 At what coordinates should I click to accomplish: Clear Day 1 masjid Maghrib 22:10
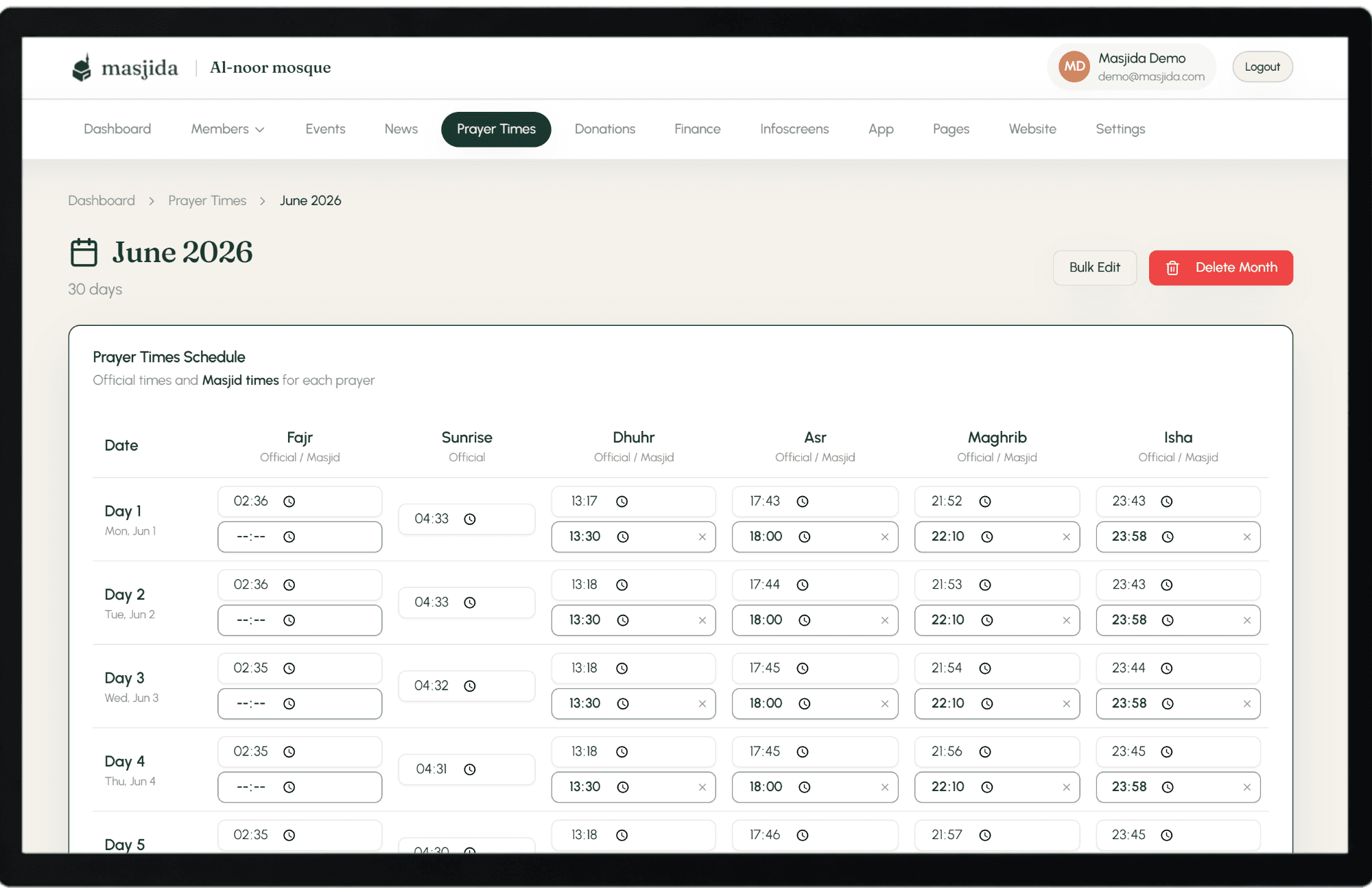pos(1067,537)
